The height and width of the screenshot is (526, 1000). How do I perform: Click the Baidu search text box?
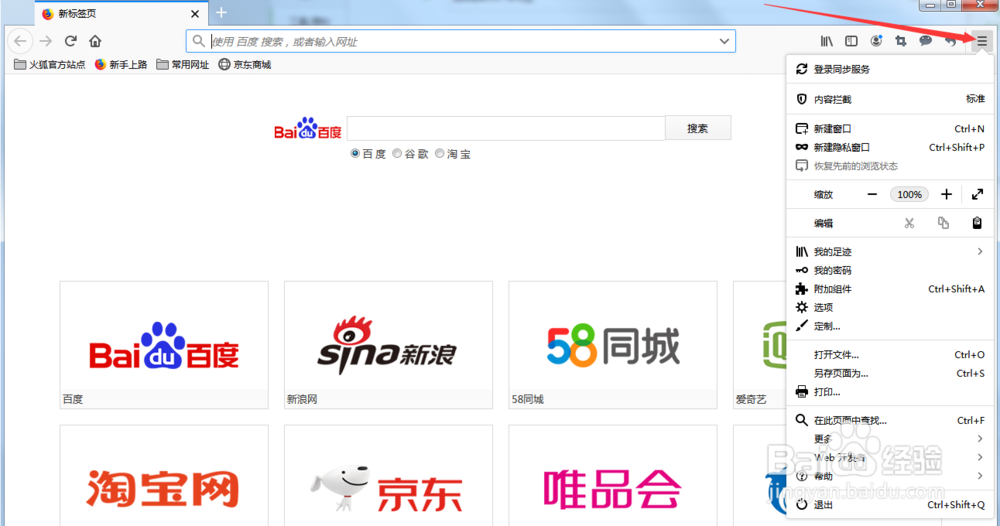tap(506, 128)
